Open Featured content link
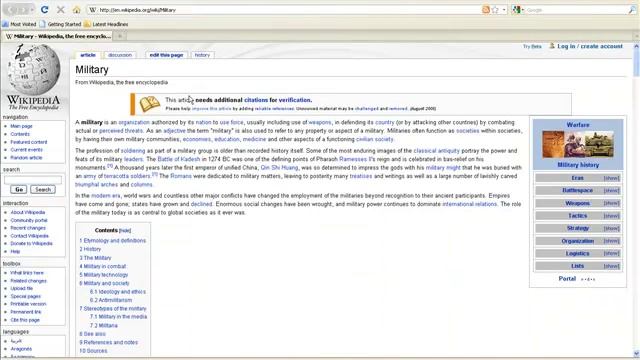The image size is (640, 360). pyautogui.click(x=29, y=142)
